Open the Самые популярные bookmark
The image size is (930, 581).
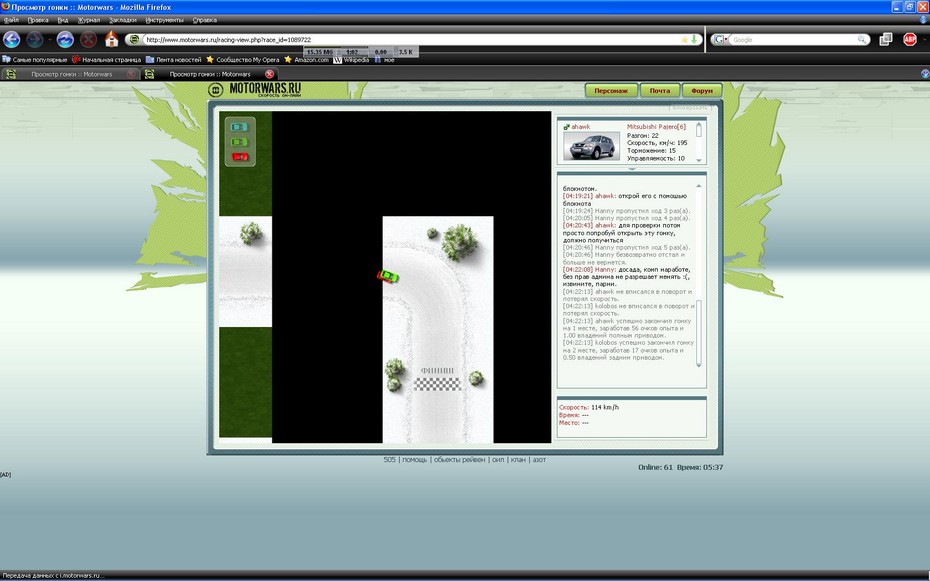click(x=34, y=59)
